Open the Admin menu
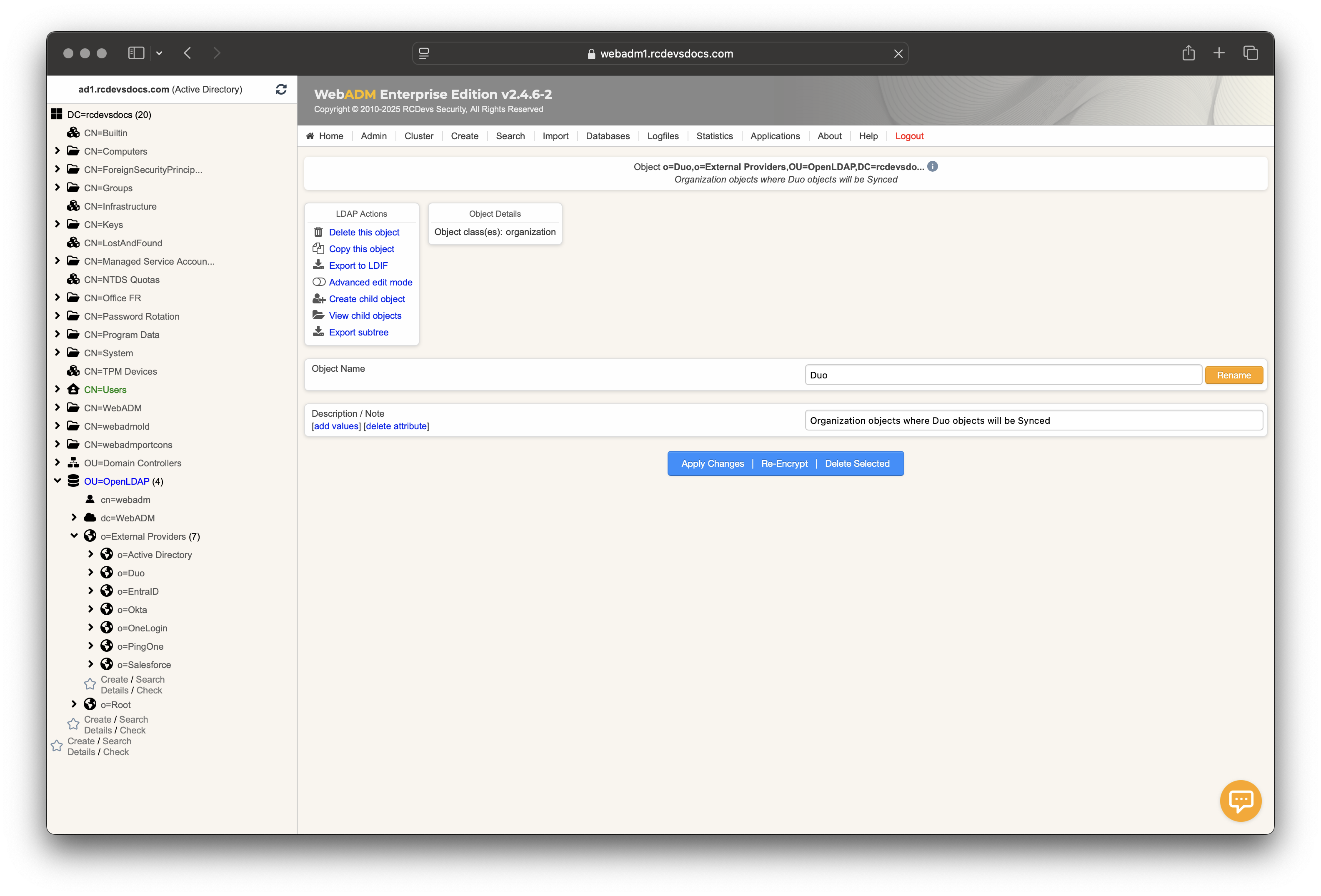The image size is (1321, 896). click(x=373, y=136)
